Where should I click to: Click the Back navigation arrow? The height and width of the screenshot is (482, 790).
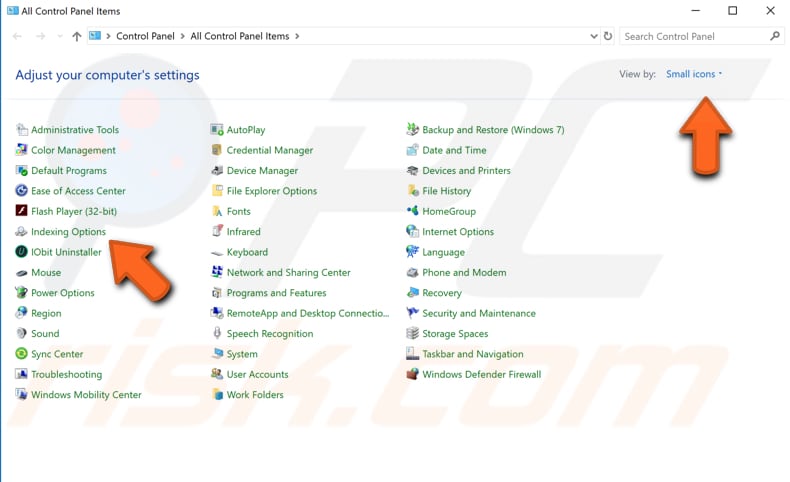pos(17,36)
